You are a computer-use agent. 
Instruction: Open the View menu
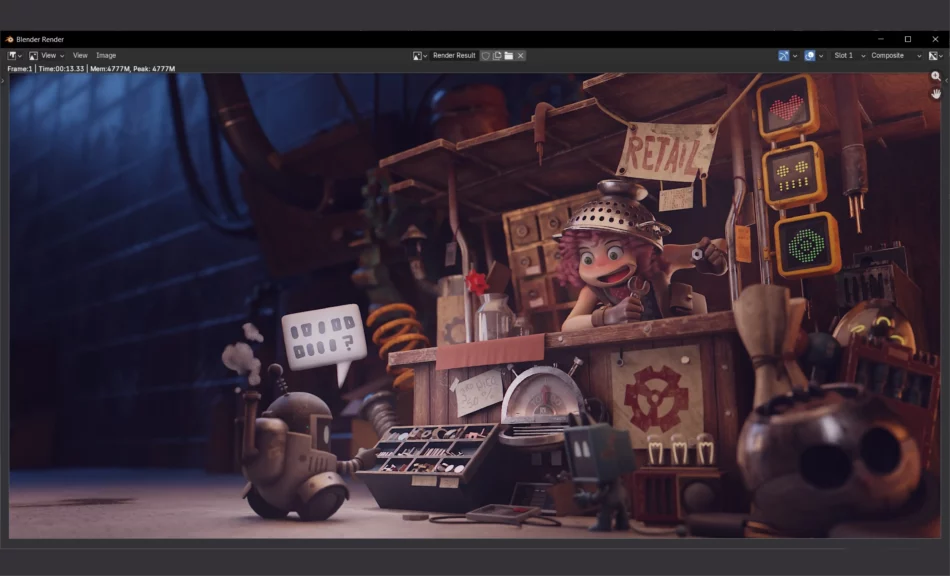[80, 56]
